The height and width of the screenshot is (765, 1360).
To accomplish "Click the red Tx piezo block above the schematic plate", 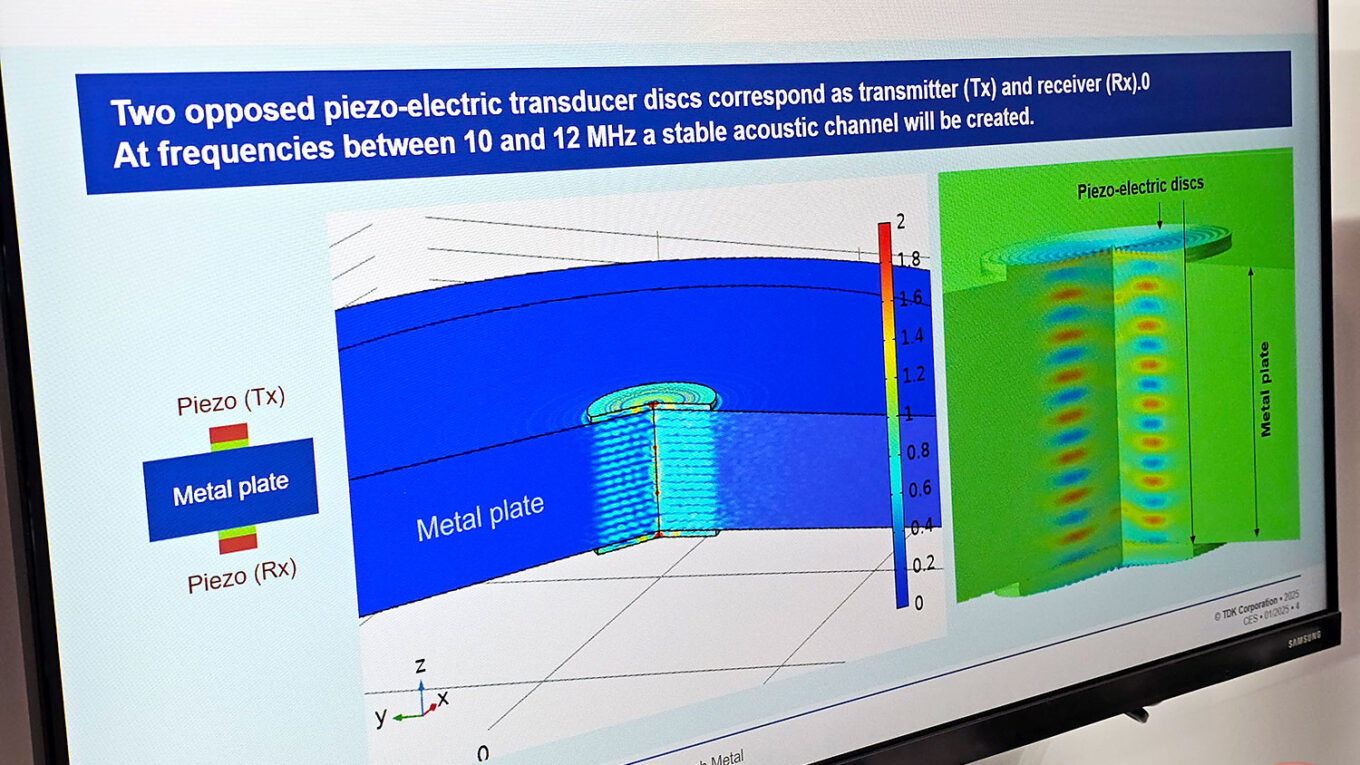I will pos(229,433).
